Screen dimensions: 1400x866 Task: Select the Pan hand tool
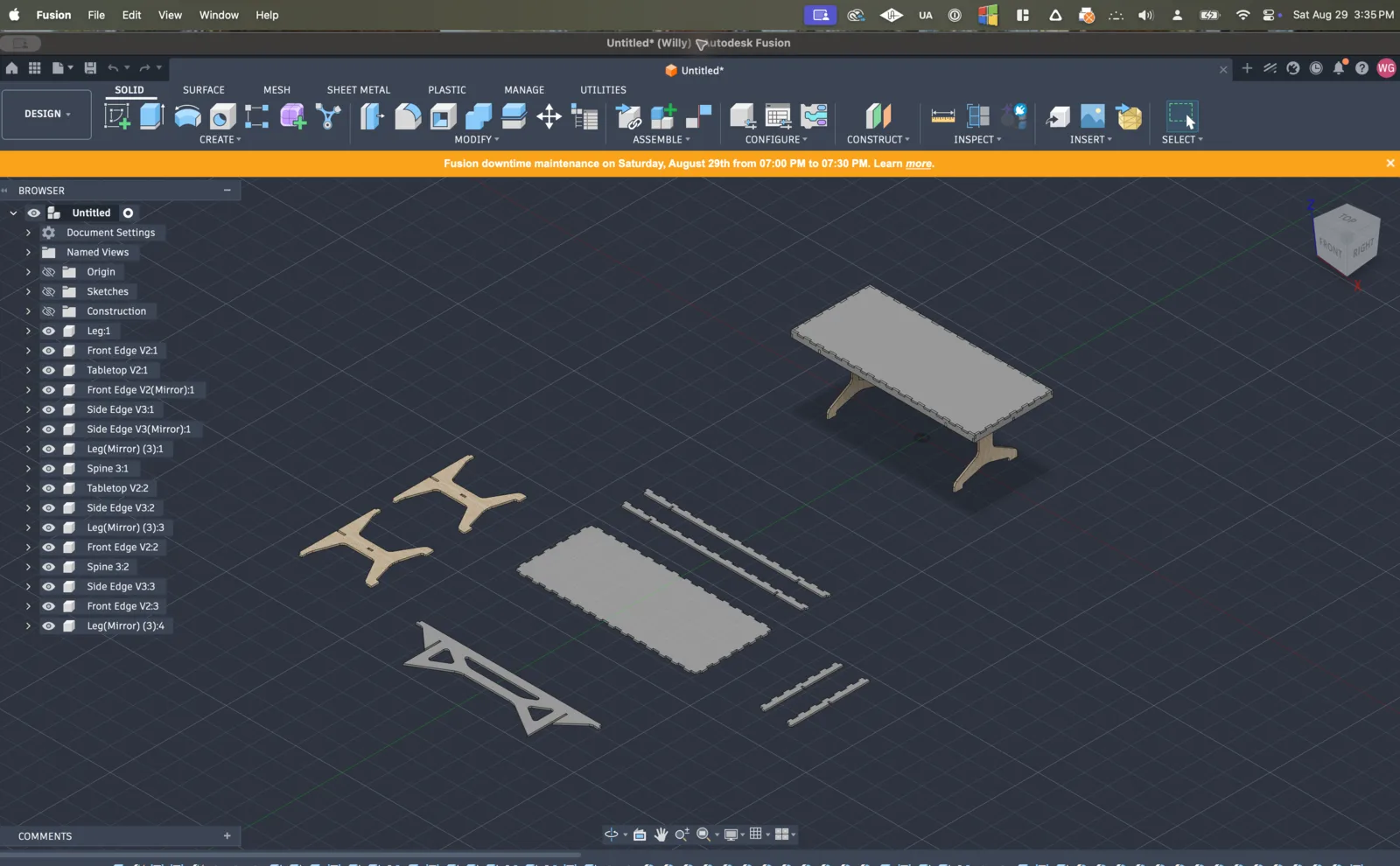(x=661, y=835)
